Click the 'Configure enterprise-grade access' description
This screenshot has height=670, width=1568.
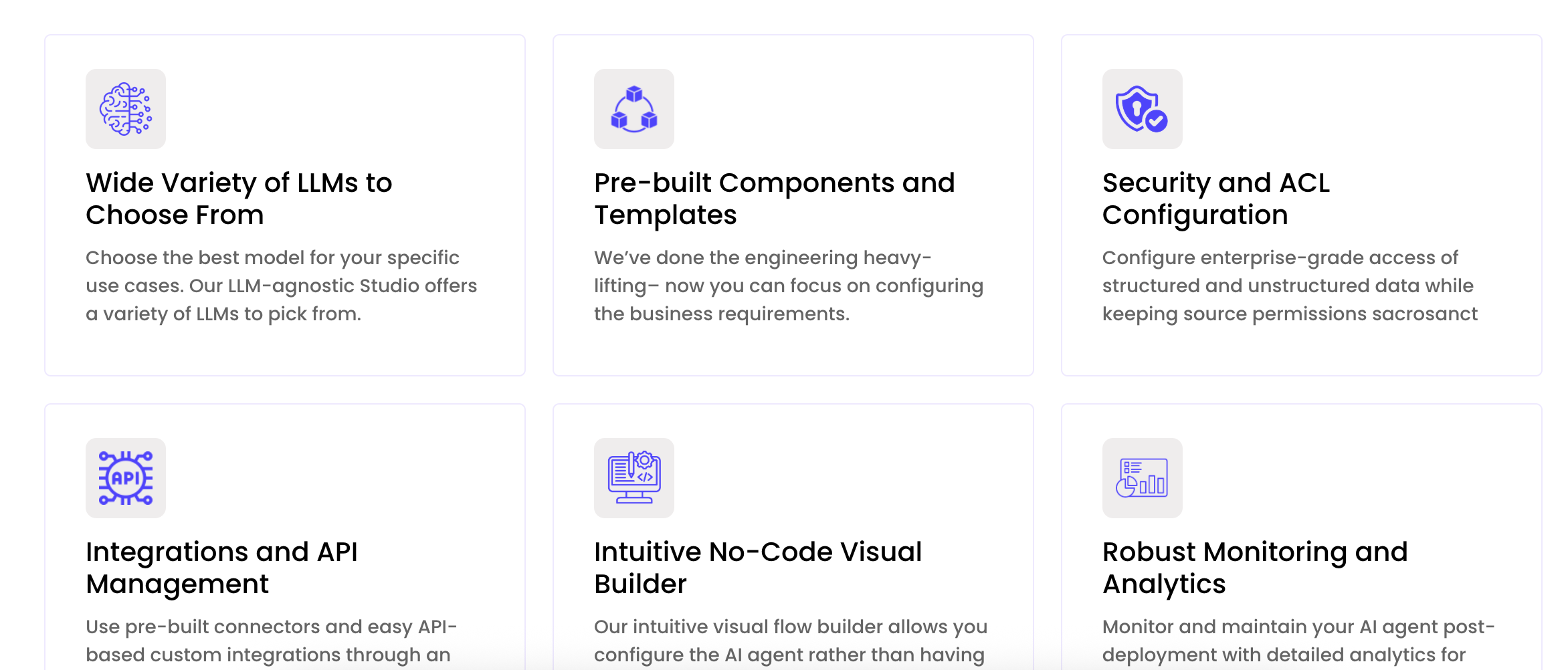(x=1289, y=286)
